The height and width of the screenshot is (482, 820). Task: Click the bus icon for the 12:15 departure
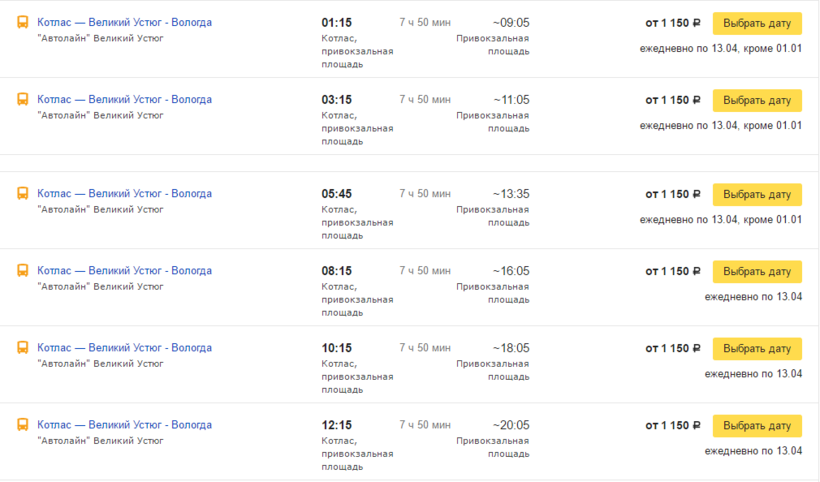(23, 425)
